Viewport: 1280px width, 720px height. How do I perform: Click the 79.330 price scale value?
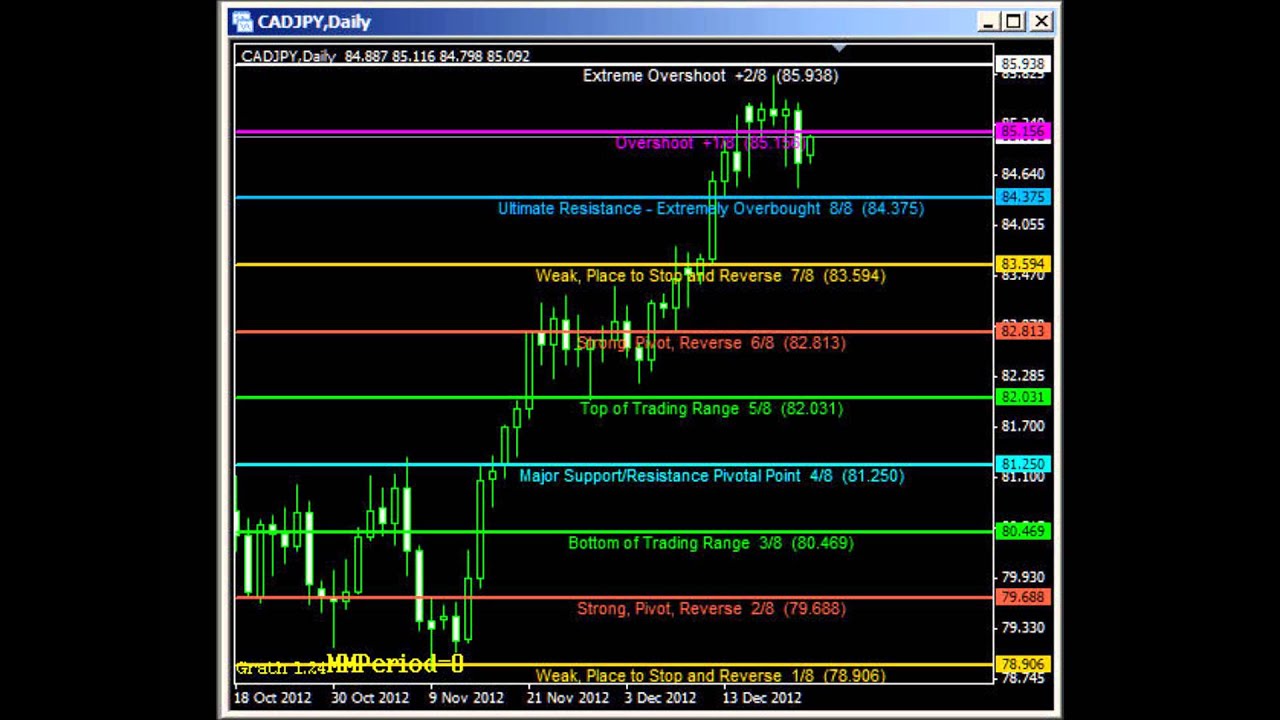tap(1022, 628)
